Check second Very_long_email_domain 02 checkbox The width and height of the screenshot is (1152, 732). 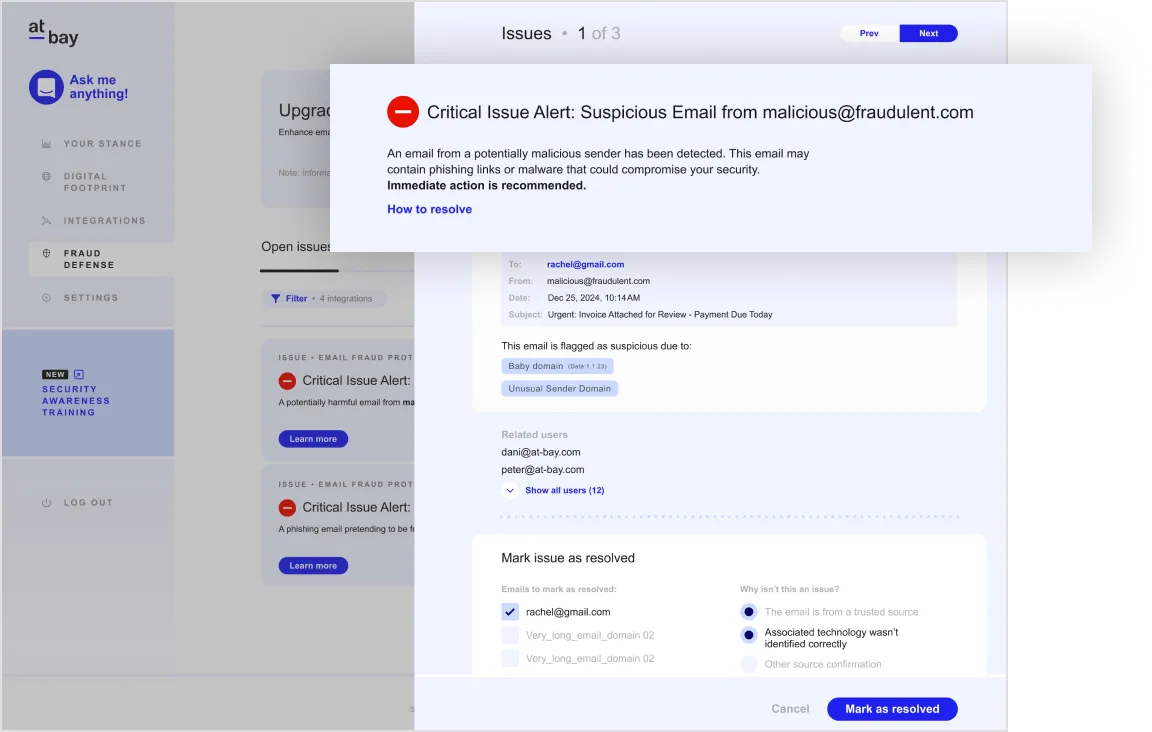pos(510,659)
